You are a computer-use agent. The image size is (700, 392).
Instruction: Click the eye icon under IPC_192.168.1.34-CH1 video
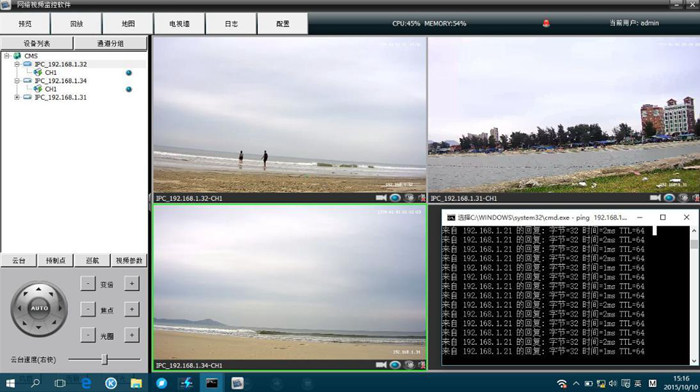(x=395, y=365)
